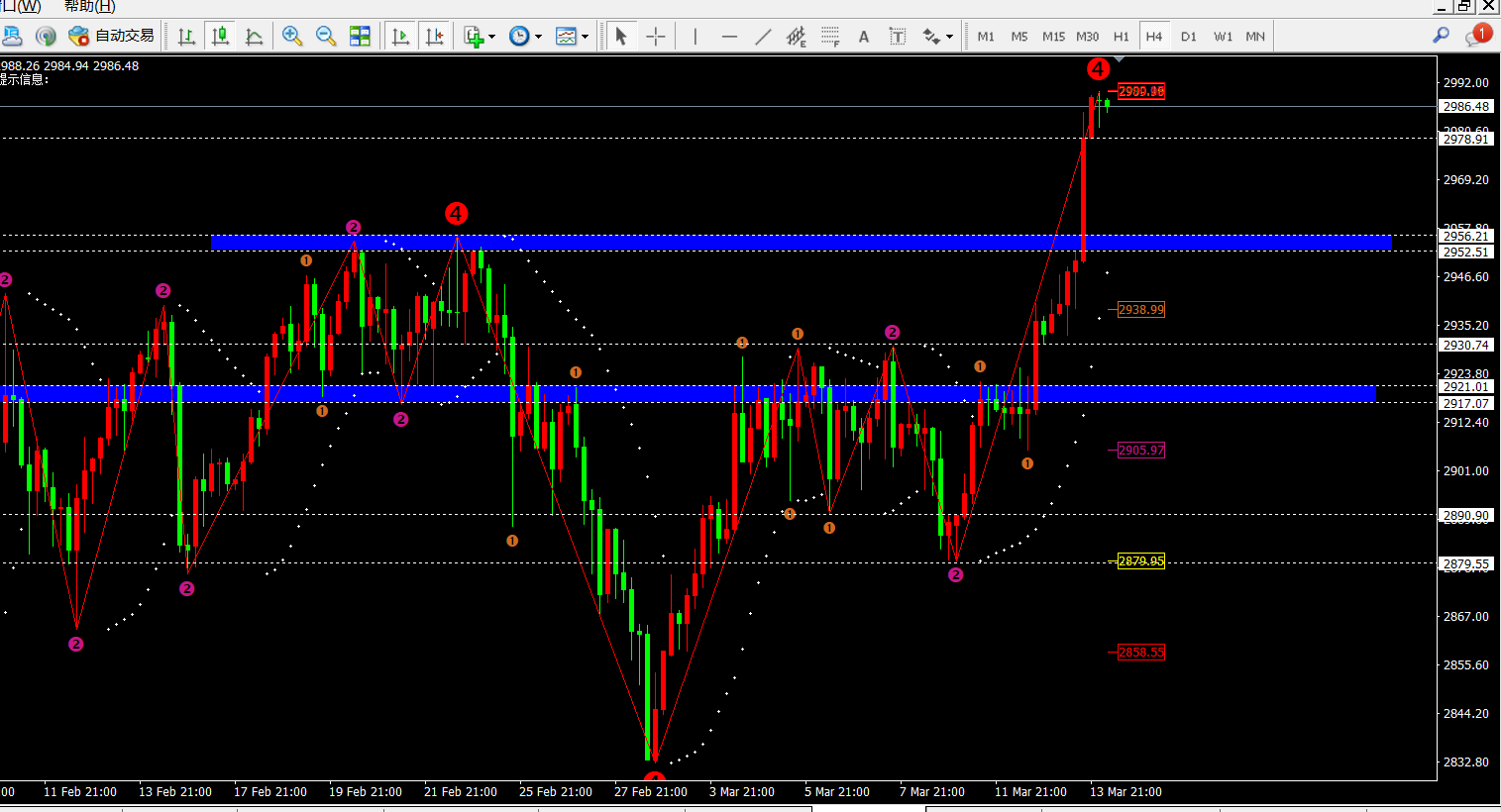Switch to M5 timeframe
Screen dimensions: 1501x812
pyautogui.click(x=1019, y=37)
